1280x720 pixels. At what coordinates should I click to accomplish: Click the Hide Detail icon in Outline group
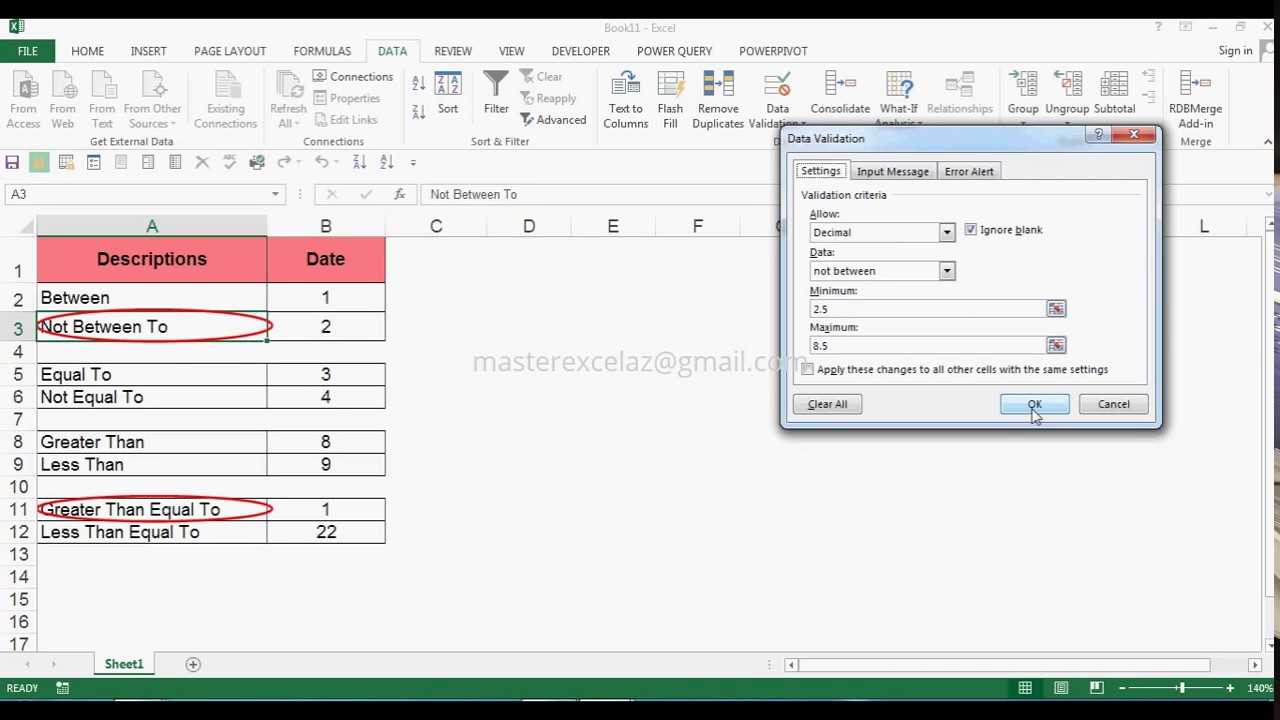1148,98
